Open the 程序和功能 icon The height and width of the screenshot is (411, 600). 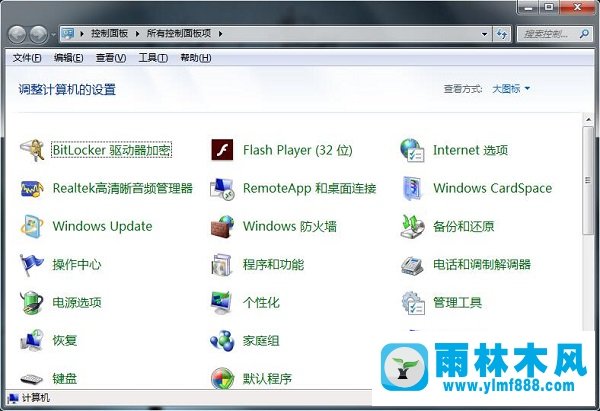[222, 264]
